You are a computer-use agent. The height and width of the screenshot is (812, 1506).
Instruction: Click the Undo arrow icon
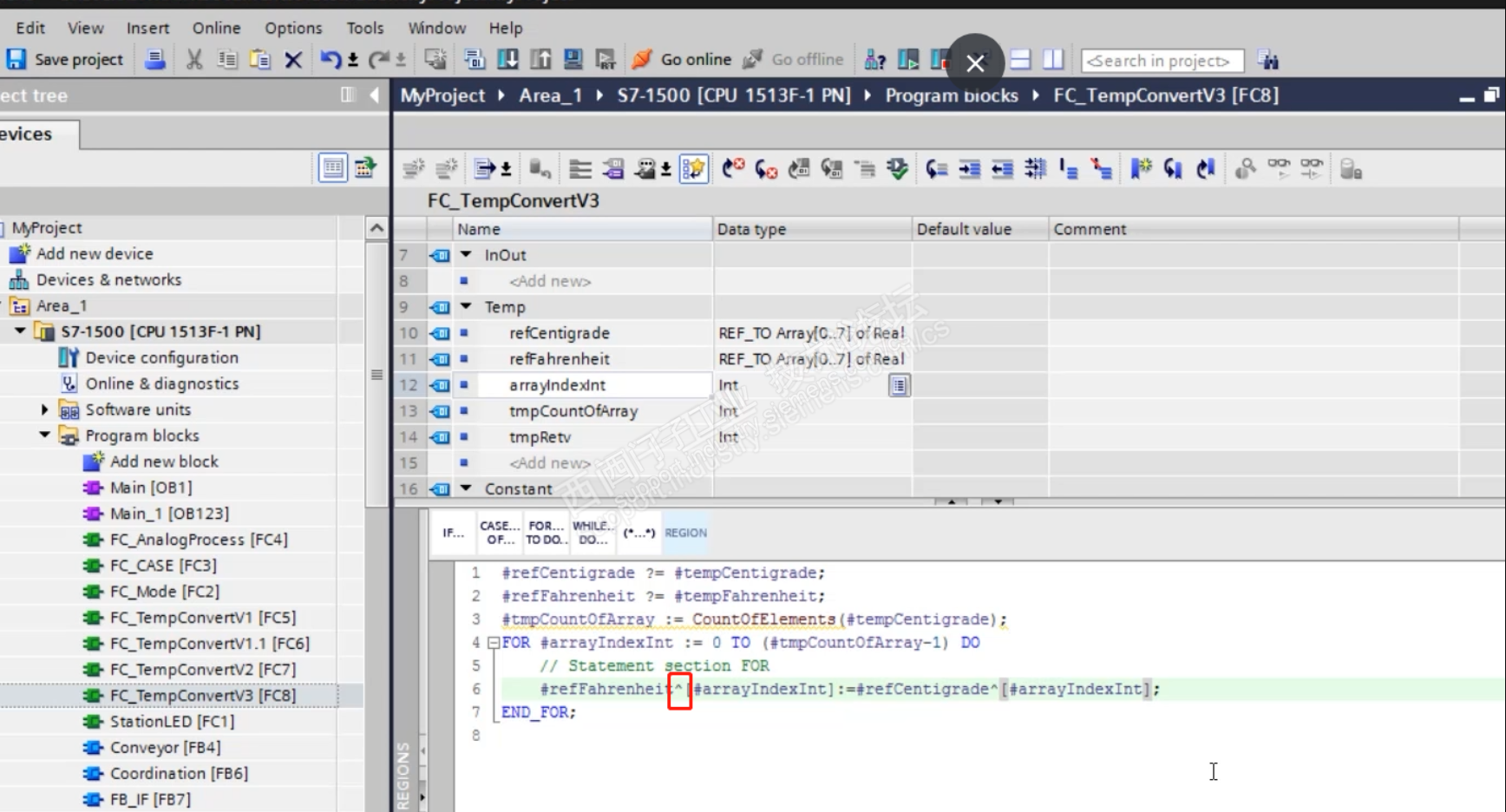[330, 59]
